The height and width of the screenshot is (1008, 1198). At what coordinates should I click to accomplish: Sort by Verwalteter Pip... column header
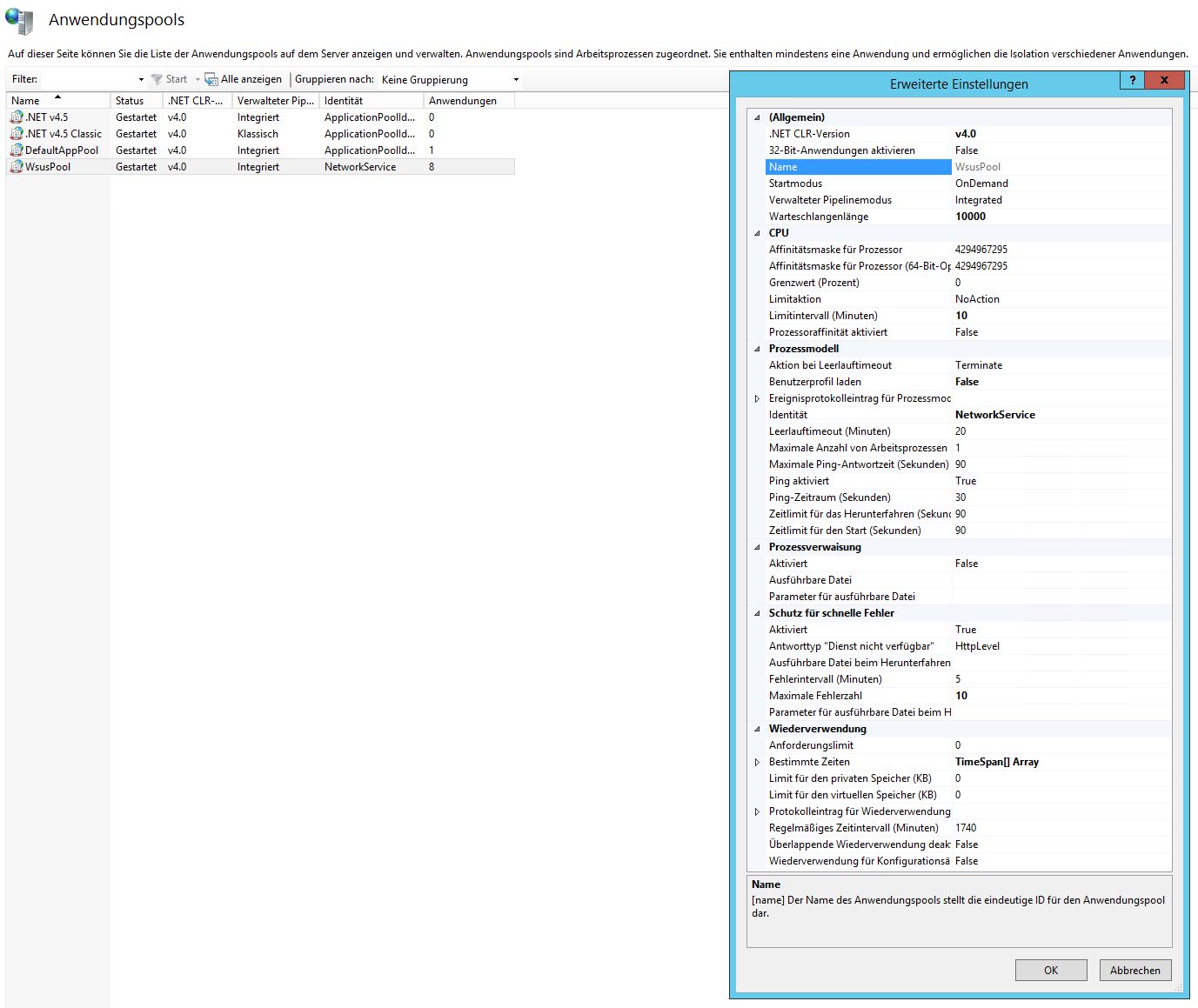[x=276, y=100]
